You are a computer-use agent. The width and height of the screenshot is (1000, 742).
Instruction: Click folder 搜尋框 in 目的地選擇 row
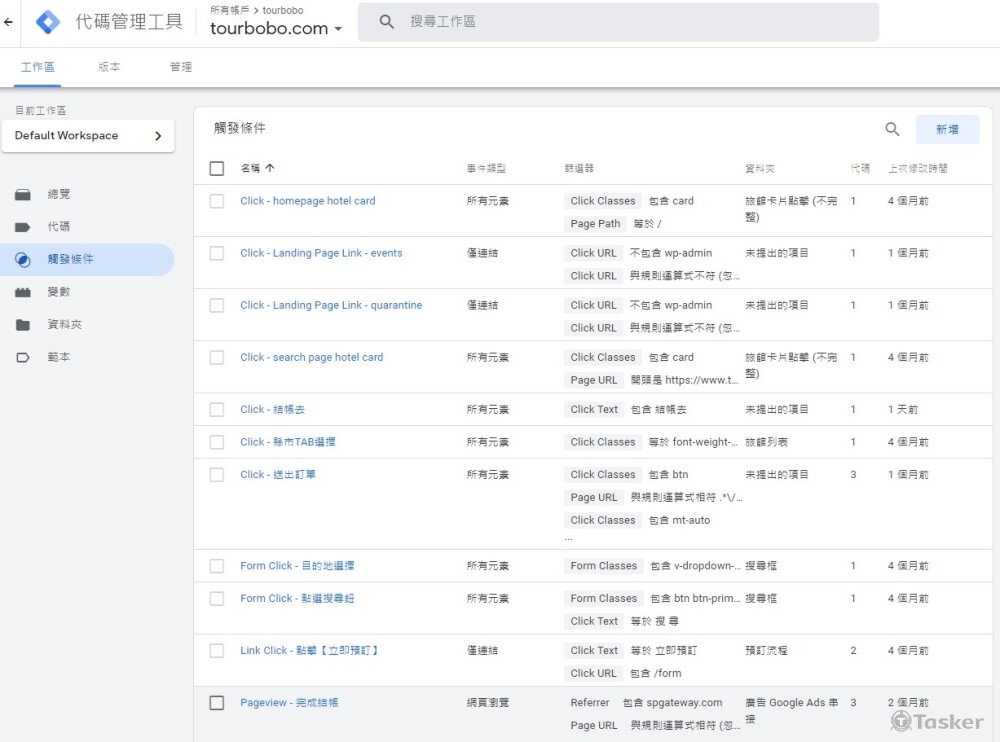[761, 566]
